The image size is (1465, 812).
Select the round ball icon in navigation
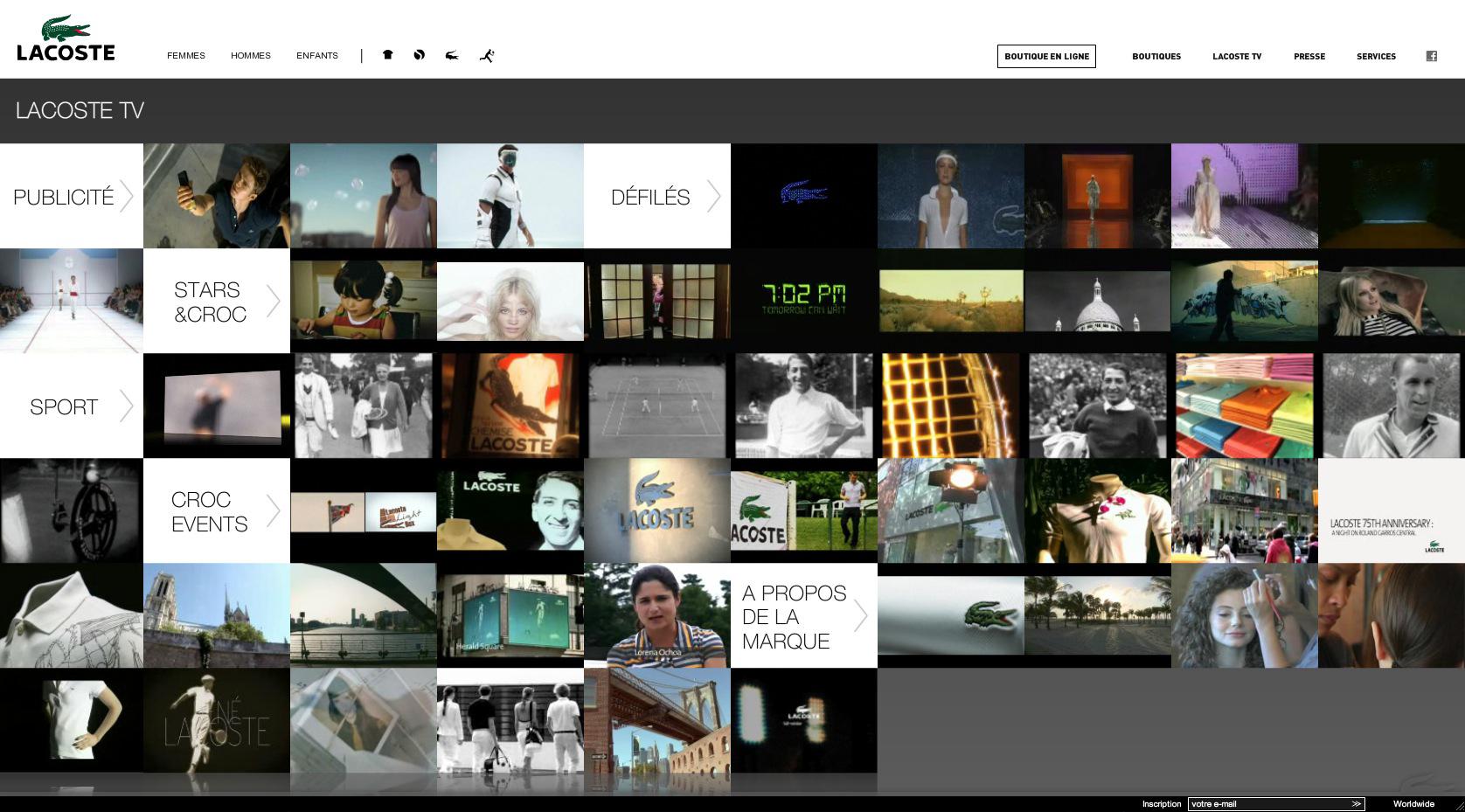pos(420,55)
